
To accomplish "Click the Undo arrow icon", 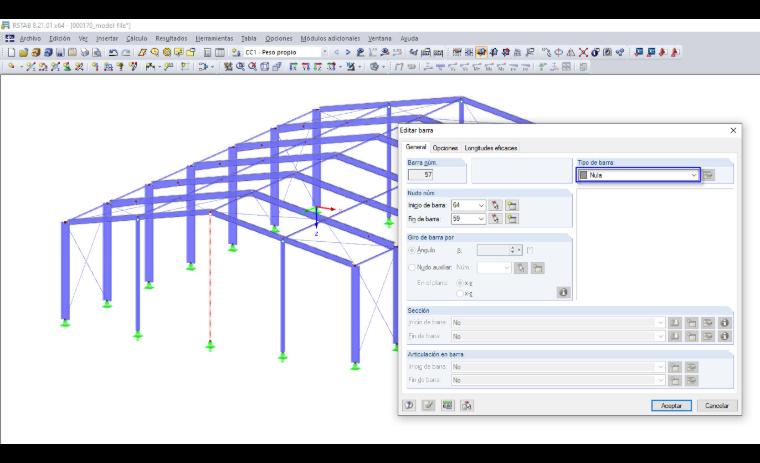I will pyautogui.click(x=113, y=52).
